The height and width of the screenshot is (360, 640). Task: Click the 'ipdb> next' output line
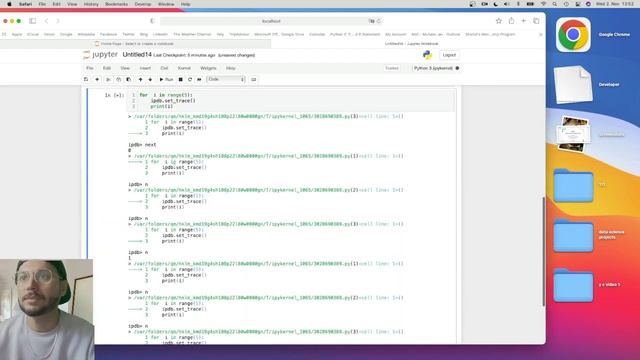tap(142, 145)
